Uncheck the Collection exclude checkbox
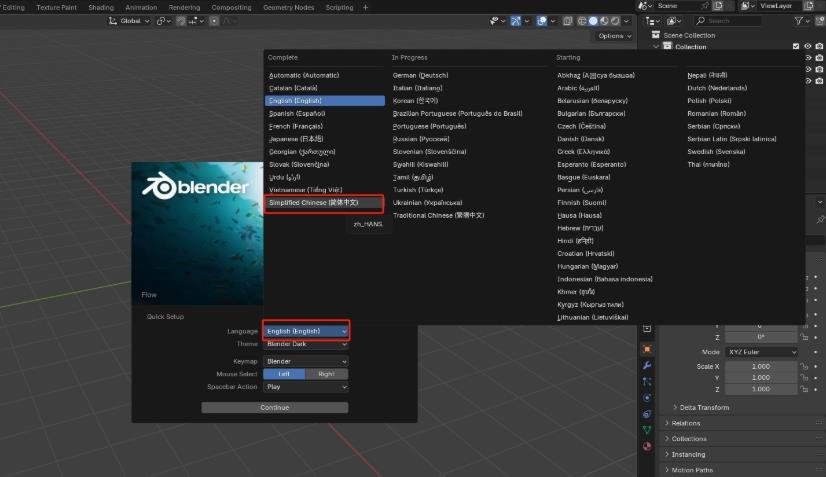Screen dimensions: 826x477 [x=796, y=46]
